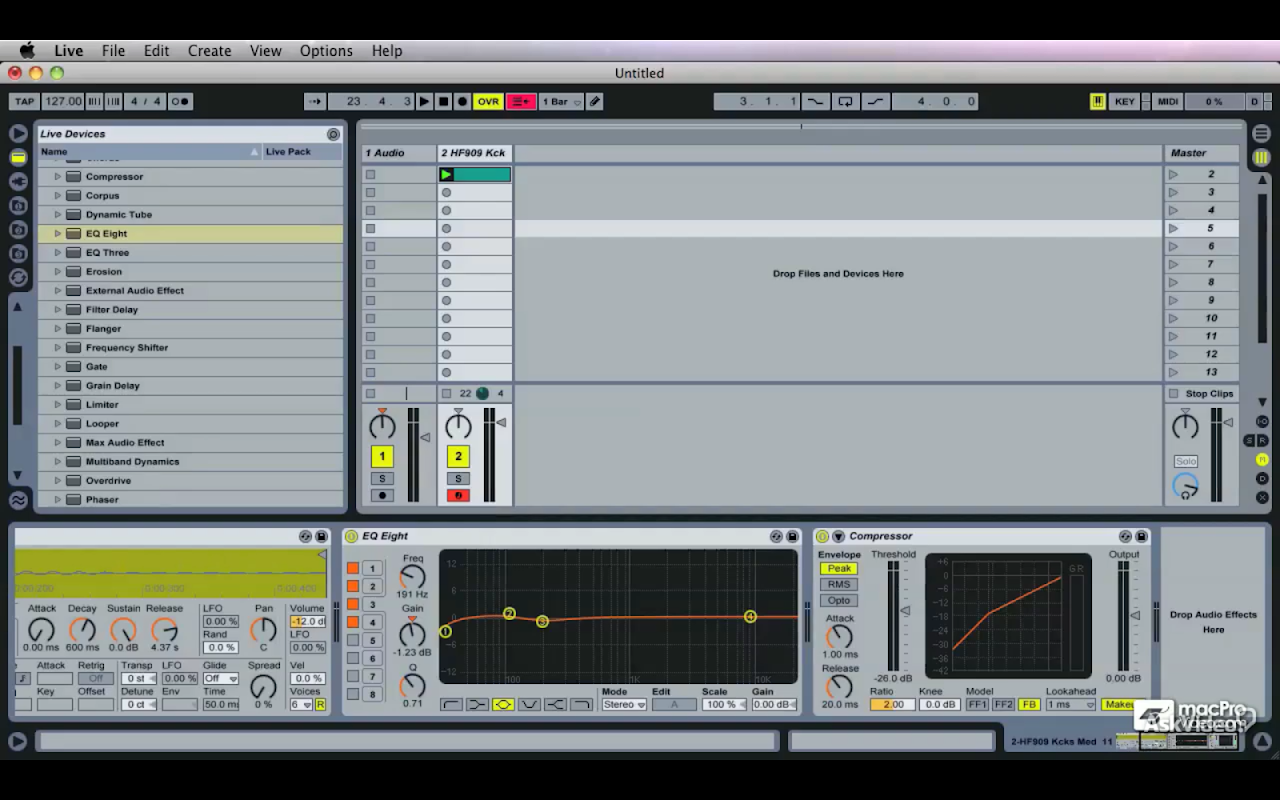Enable Draw Mode pencil icon
Image resolution: width=1280 pixels, height=800 pixels.
pos(595,101)
